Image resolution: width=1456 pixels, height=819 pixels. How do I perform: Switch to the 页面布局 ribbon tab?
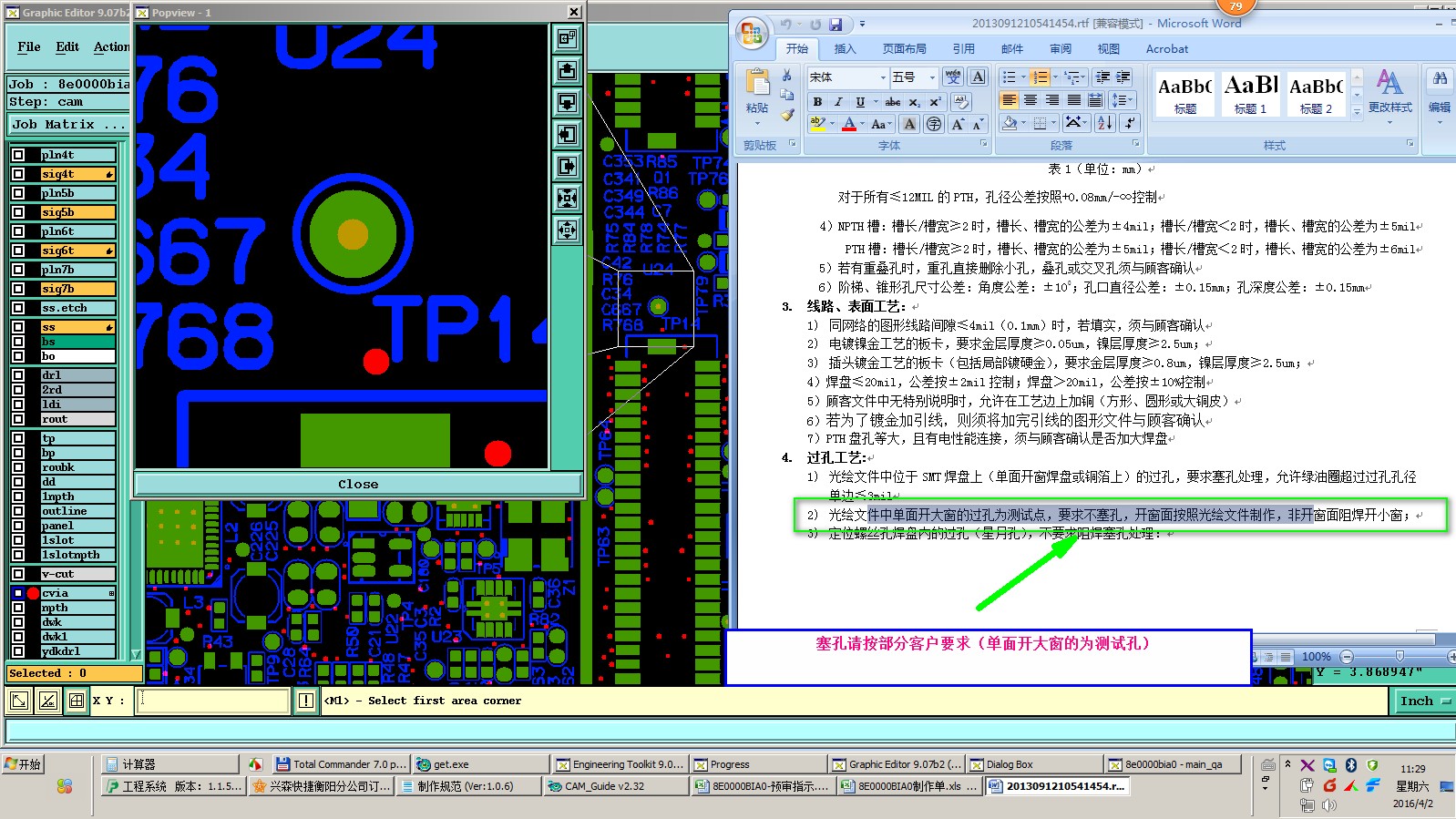pos(905,49)
